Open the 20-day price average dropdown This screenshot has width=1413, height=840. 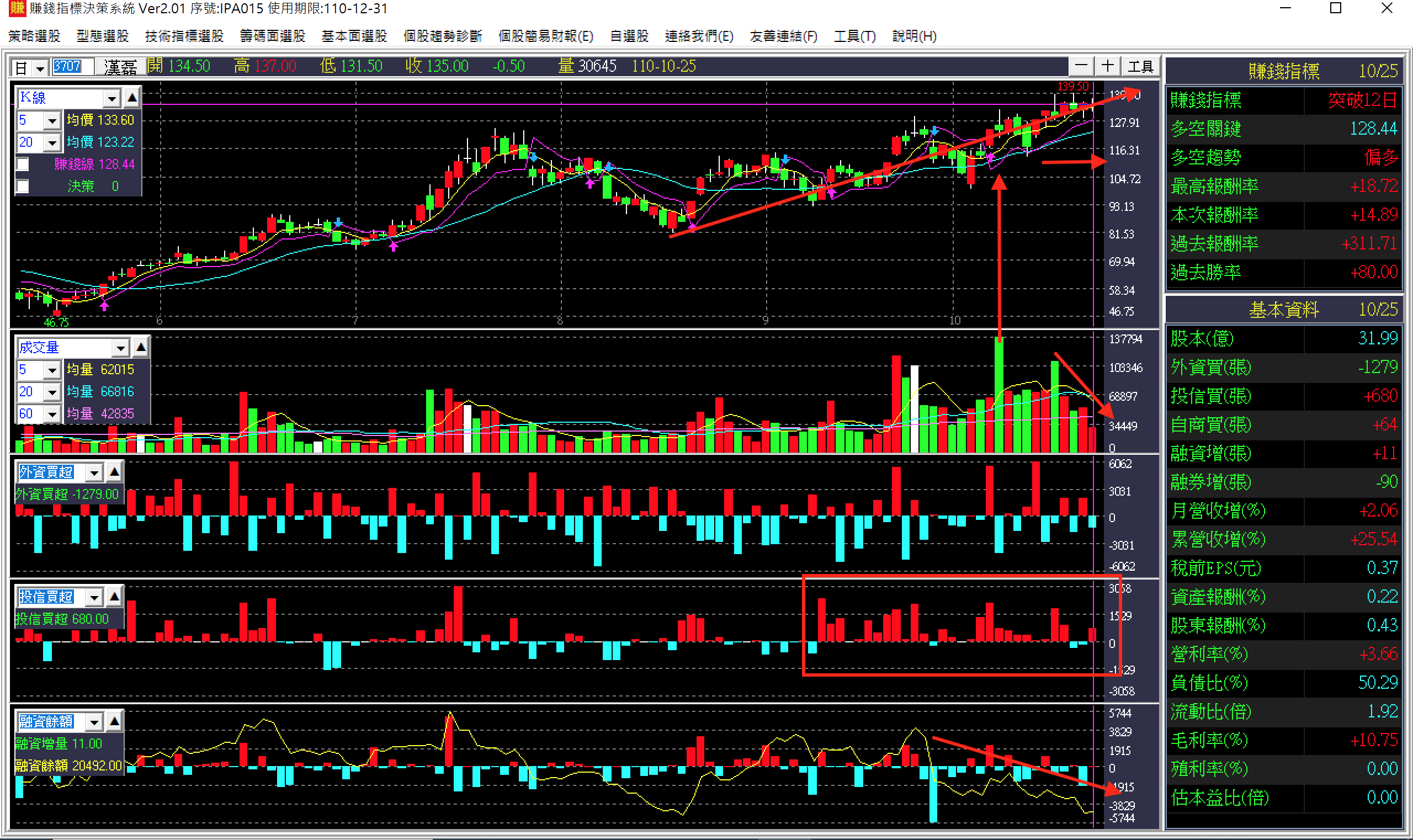tap(51, 142)
